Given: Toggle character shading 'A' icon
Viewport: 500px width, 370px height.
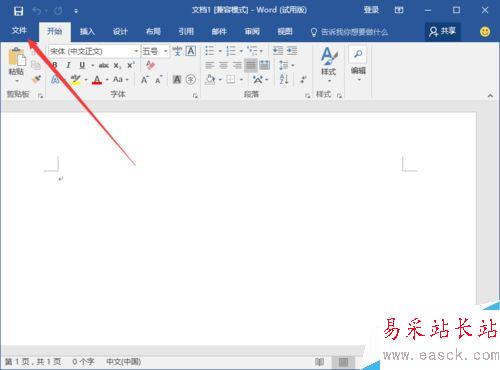Looking at the screenshot, I should tap(177, 79).
